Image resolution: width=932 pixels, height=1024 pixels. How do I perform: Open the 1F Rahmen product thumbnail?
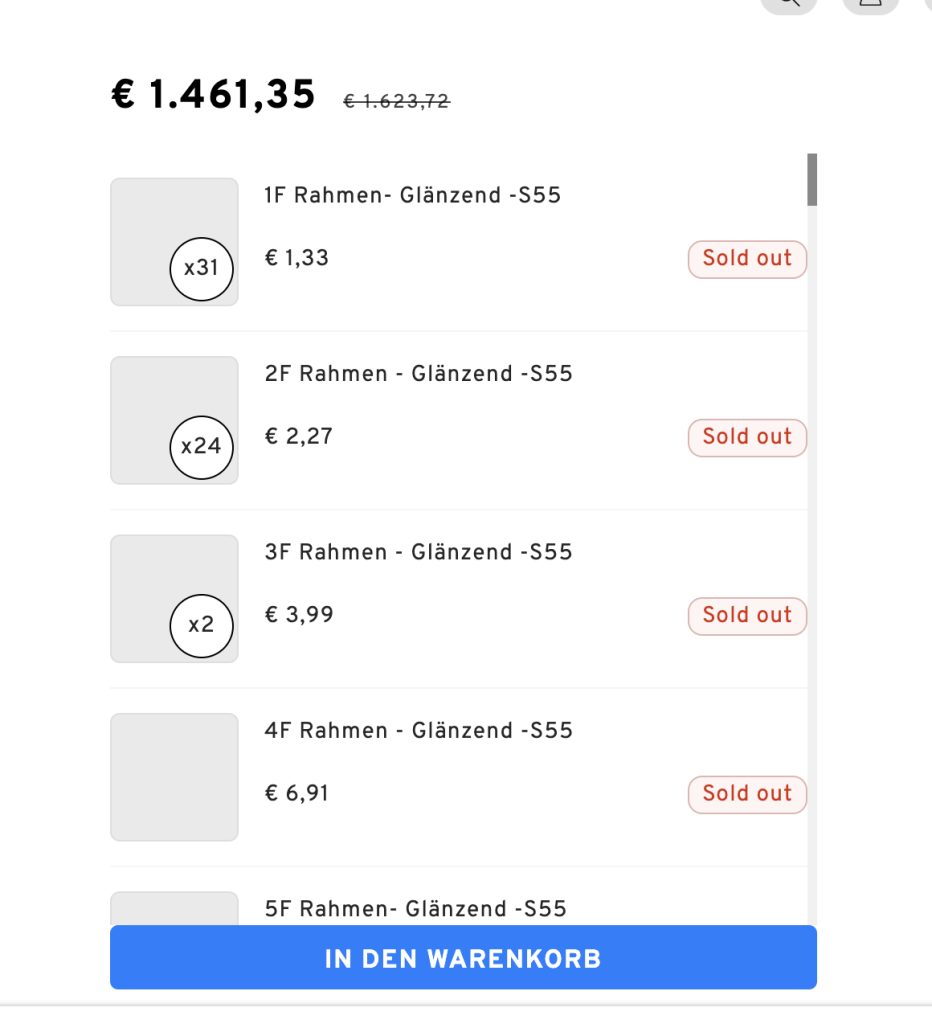[174, 242]
